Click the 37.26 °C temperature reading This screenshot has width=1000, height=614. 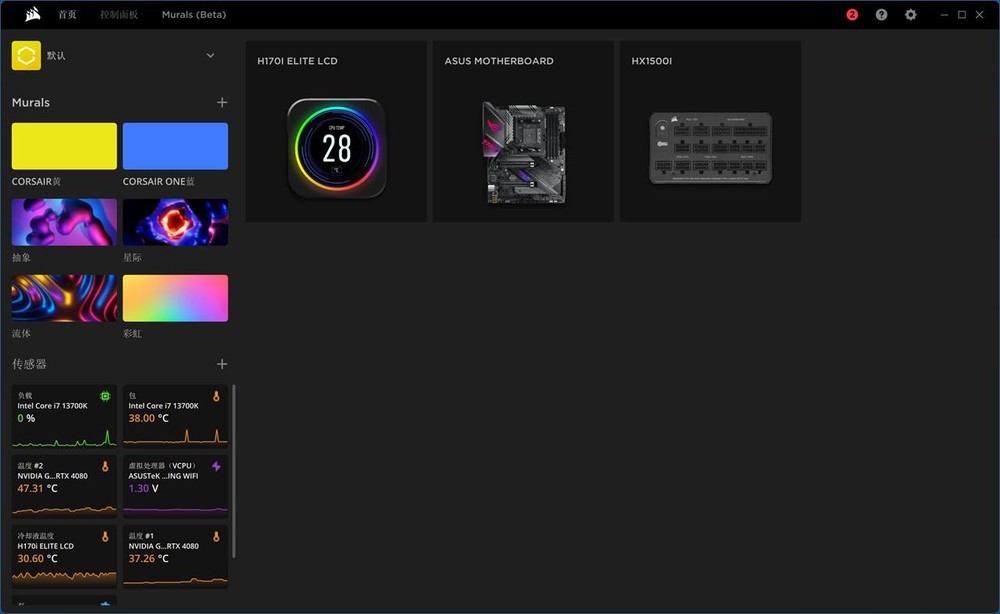(149, 559)
